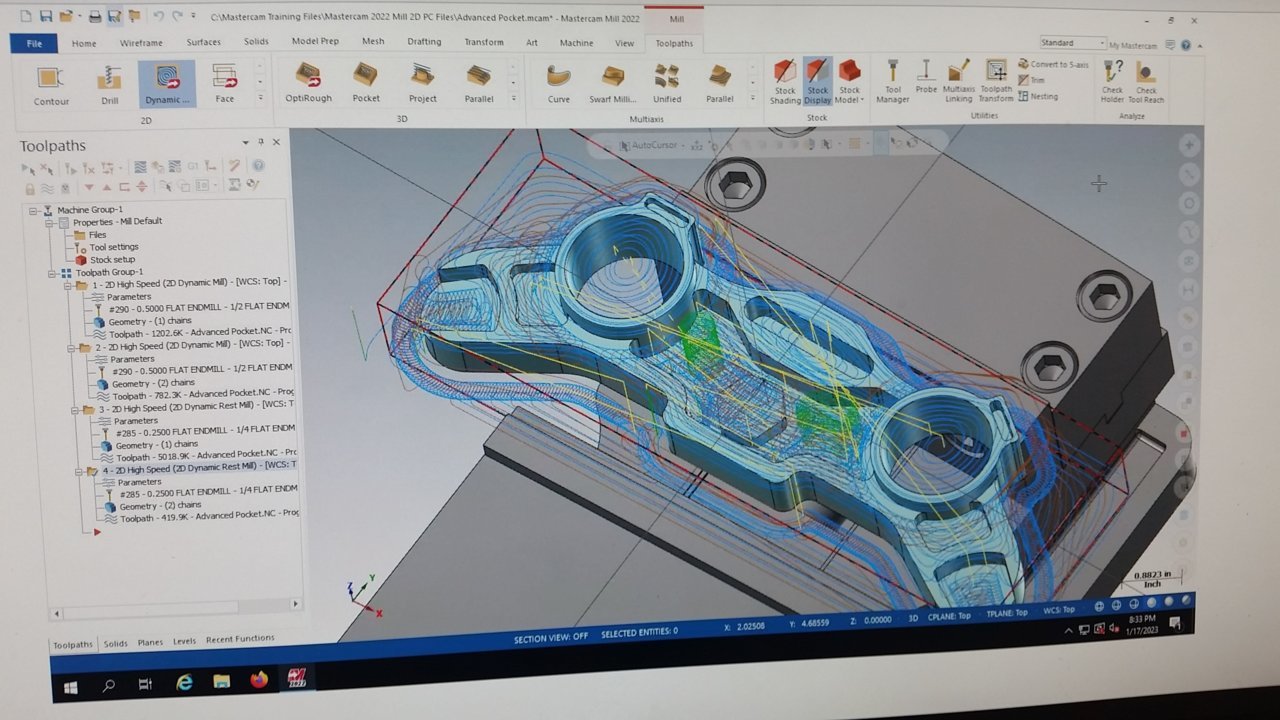Open the Solids ribbon tab
Viewport: 1280px width, 720px height.
click(256, 41)
